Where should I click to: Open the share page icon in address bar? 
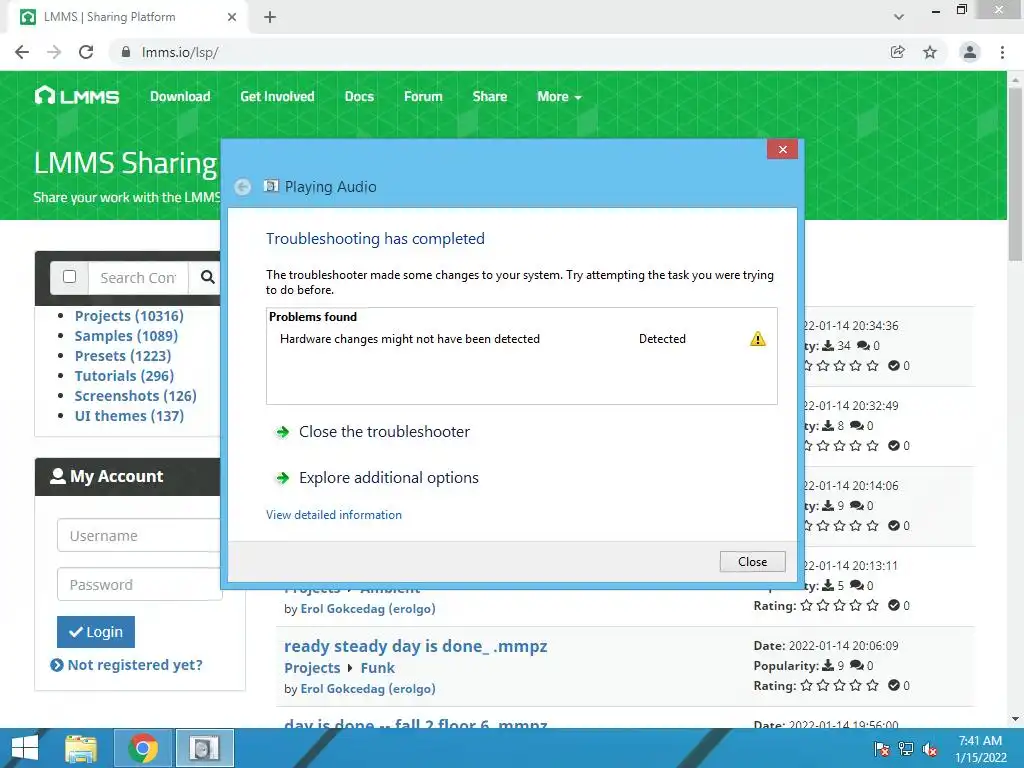click(898, 52)
